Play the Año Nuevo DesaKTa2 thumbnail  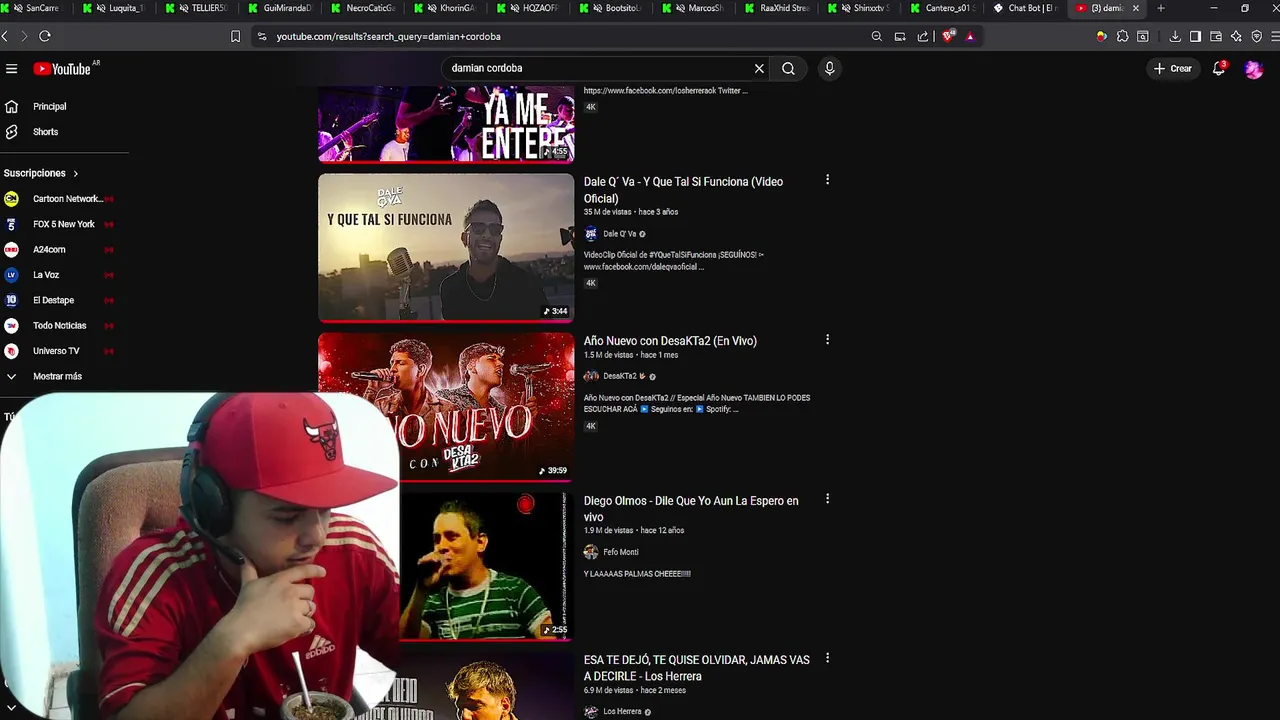446,406
